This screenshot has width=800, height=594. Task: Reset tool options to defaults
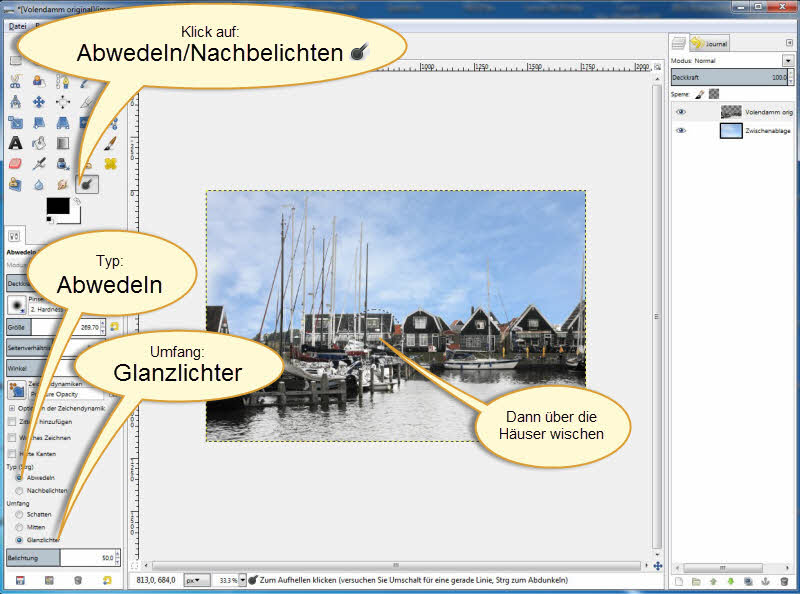107,580
